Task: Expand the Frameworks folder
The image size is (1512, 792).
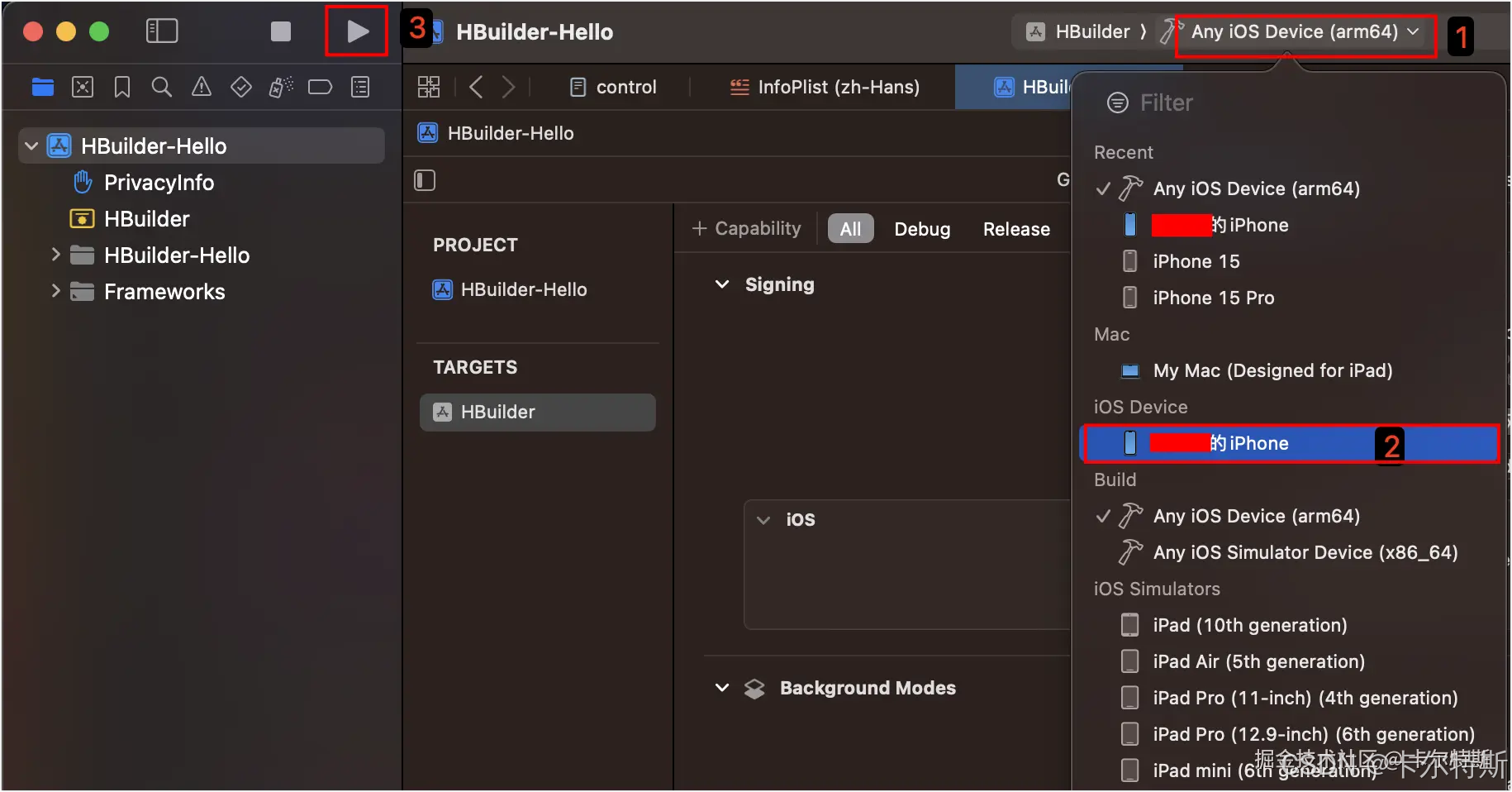Action: tap(55, 291)
